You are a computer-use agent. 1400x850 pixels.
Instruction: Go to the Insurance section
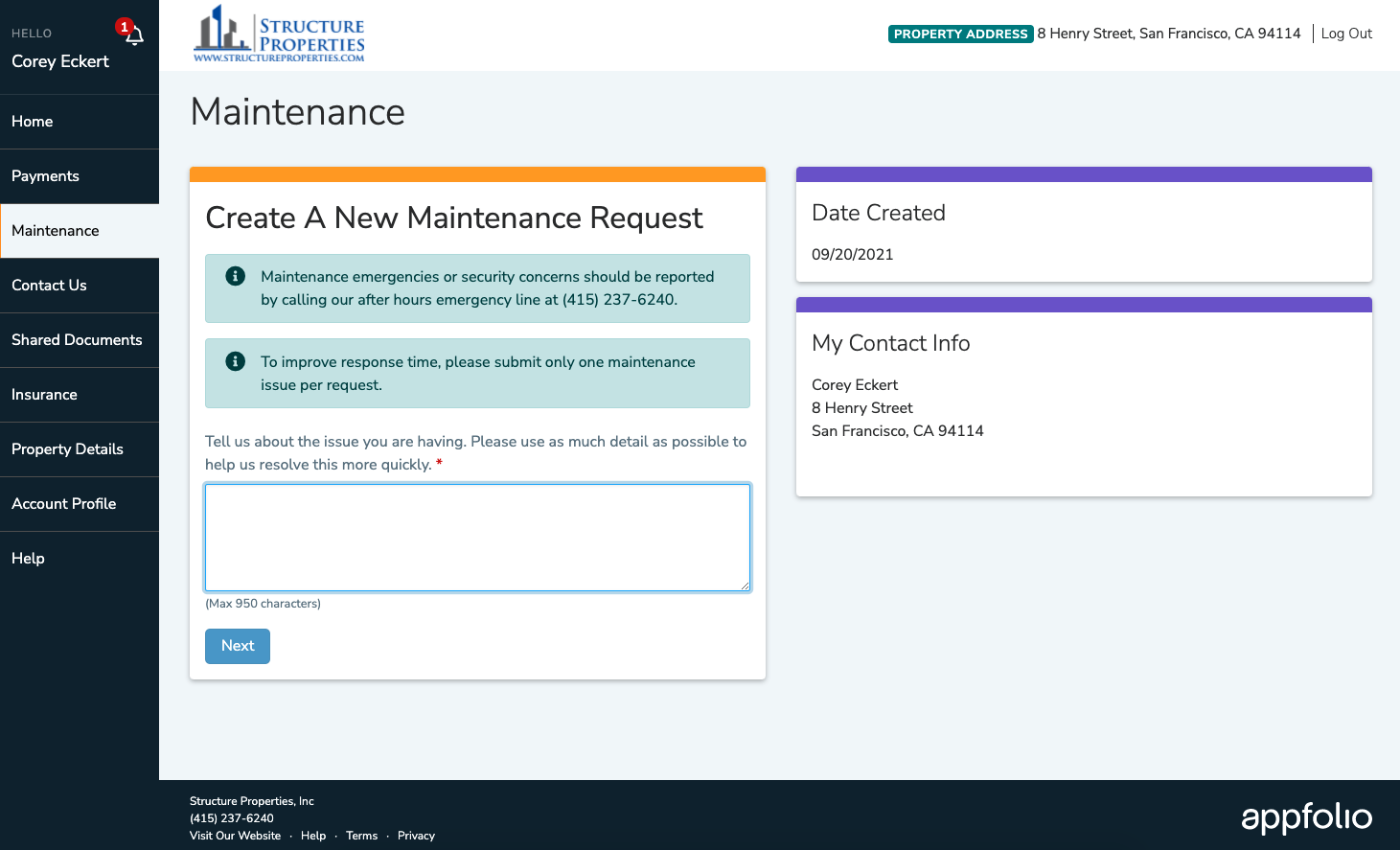tap(80, 395)
